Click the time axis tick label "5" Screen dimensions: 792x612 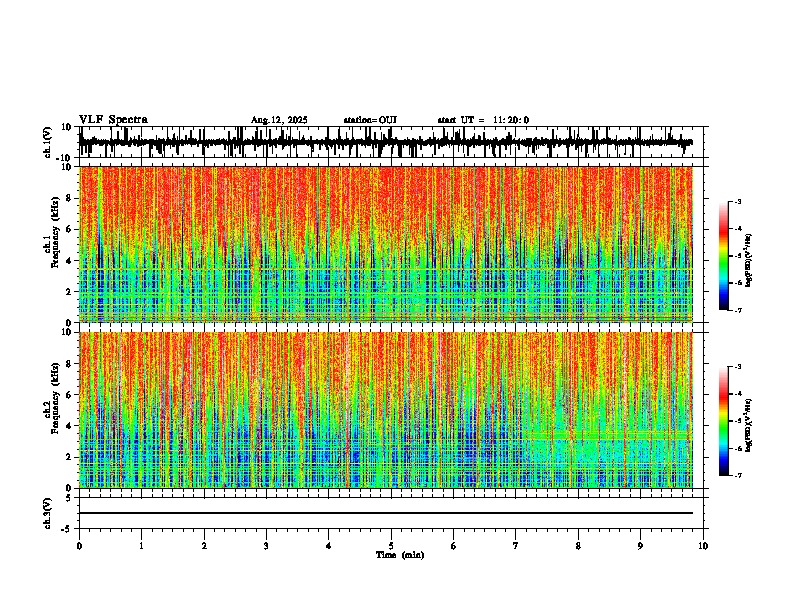[391, 546]
